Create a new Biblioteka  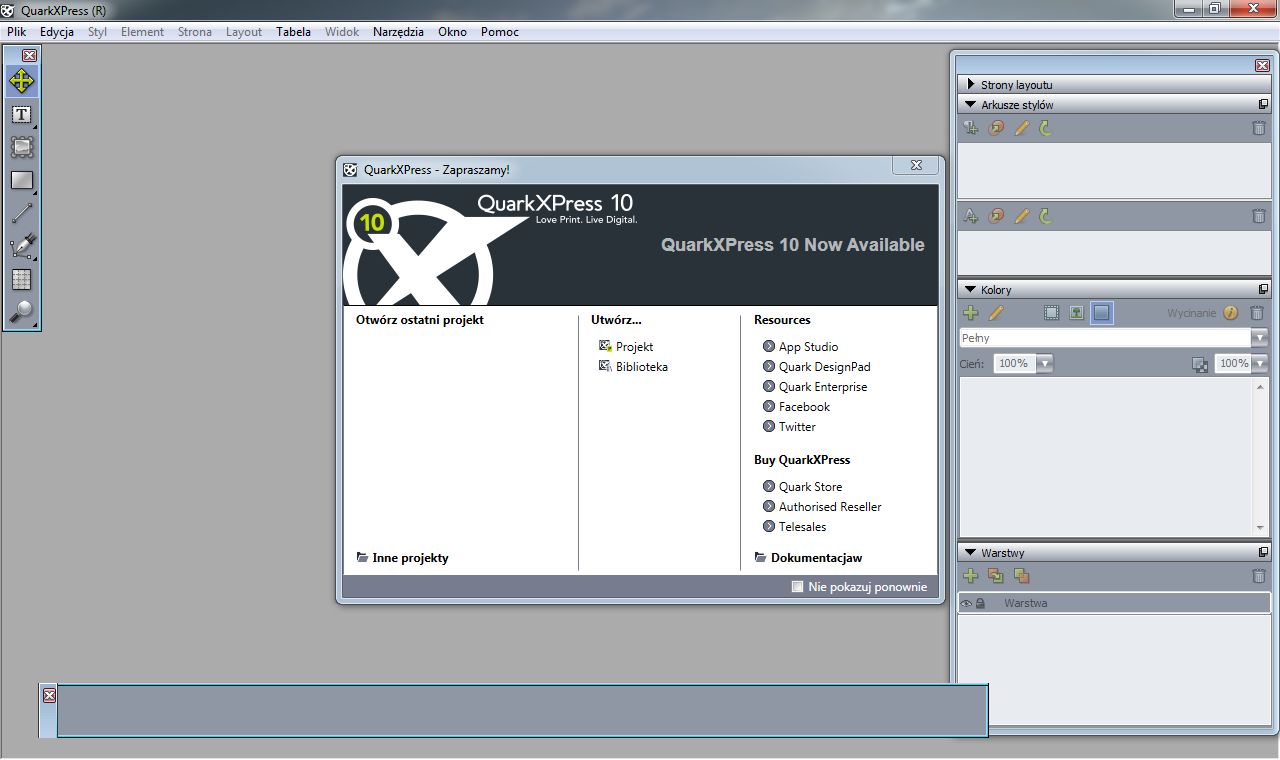[x=633, y=367]
